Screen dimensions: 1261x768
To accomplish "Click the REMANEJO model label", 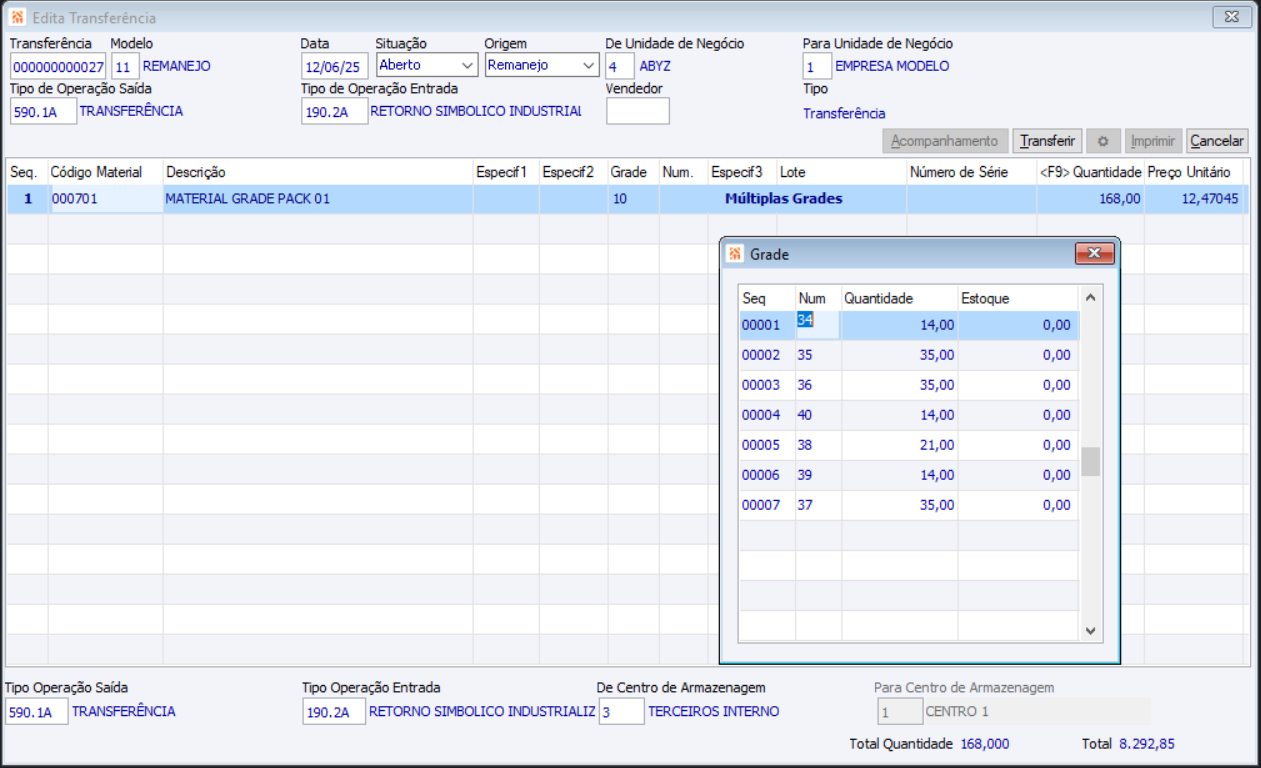I will click(177, 66).
